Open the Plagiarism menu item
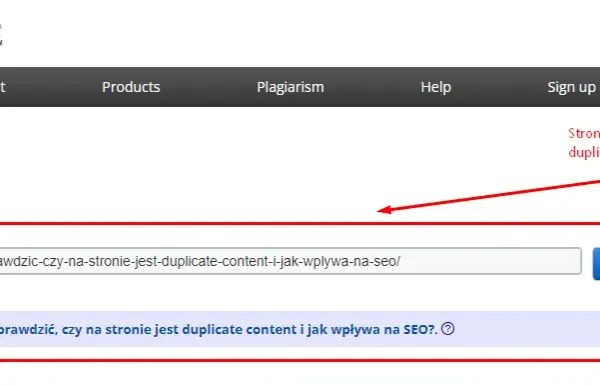Image resolution: width=600 pixels, height=386 pixels. [x=290, y=87]
